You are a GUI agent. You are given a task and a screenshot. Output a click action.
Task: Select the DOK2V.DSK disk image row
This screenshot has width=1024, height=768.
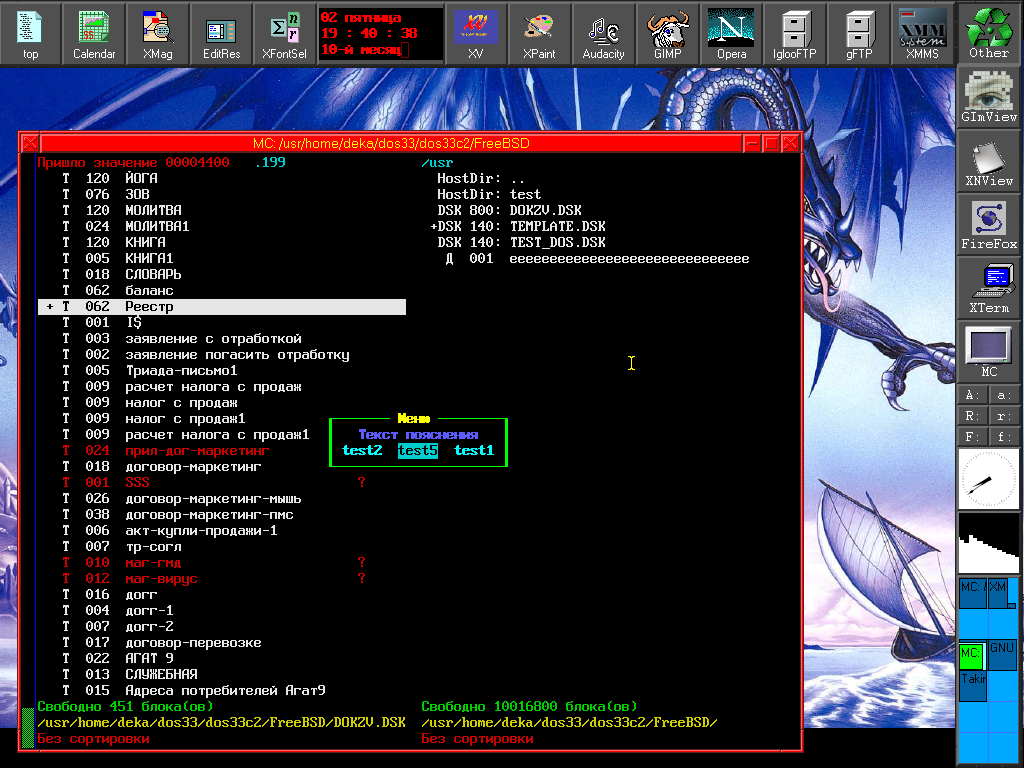(x=509, y=210)
